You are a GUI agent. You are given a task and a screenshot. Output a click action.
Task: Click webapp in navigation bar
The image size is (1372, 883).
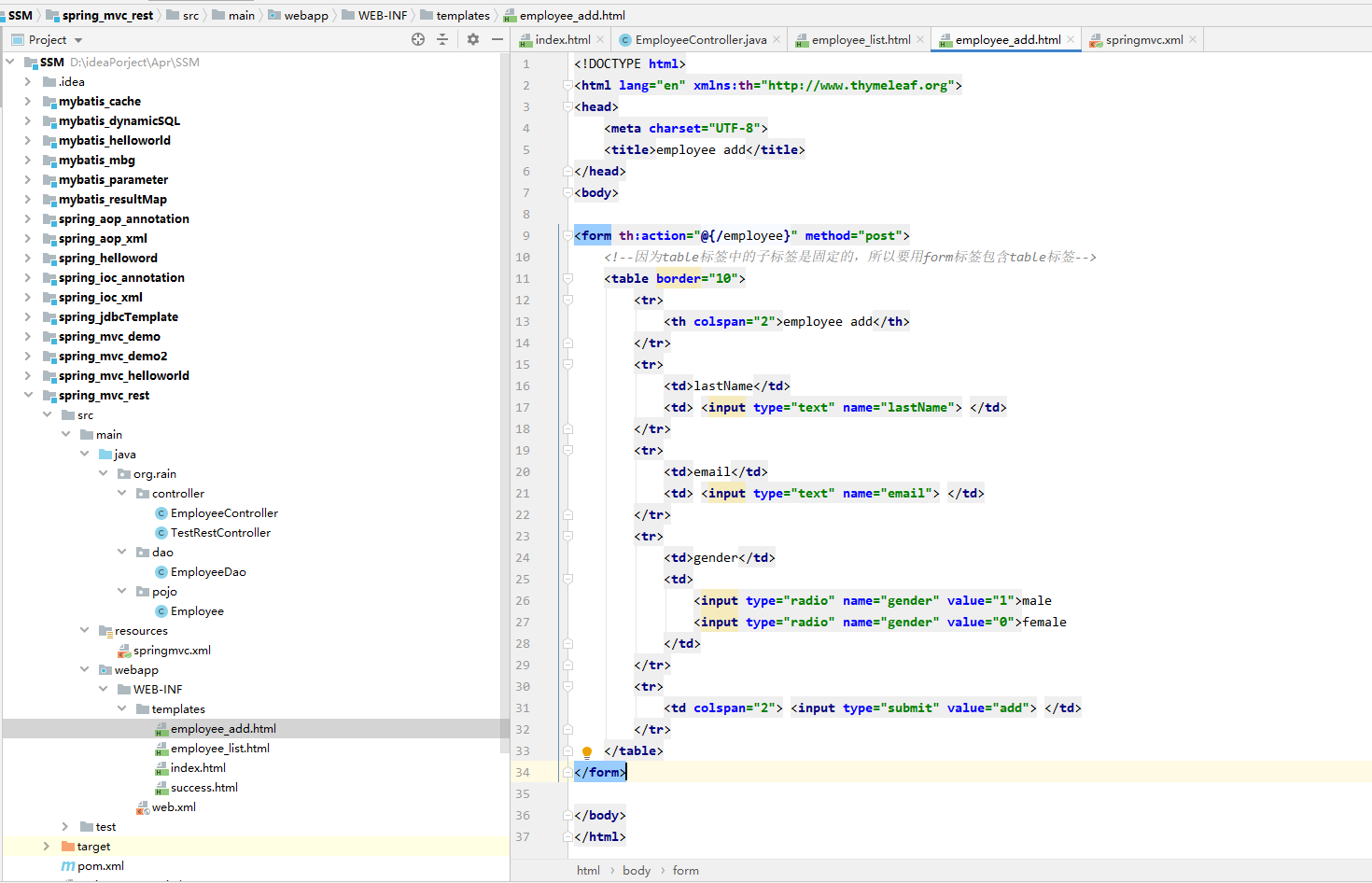coord(306,15)
